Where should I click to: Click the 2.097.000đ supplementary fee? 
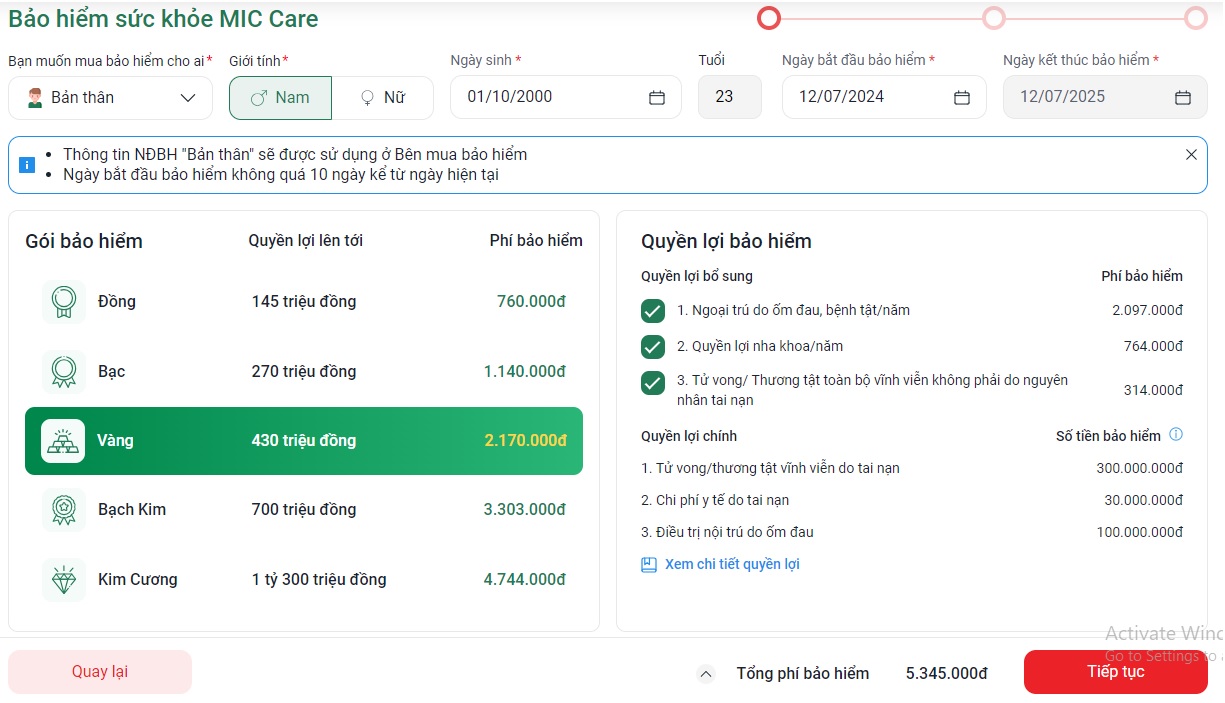click(x=1147, y=311)
